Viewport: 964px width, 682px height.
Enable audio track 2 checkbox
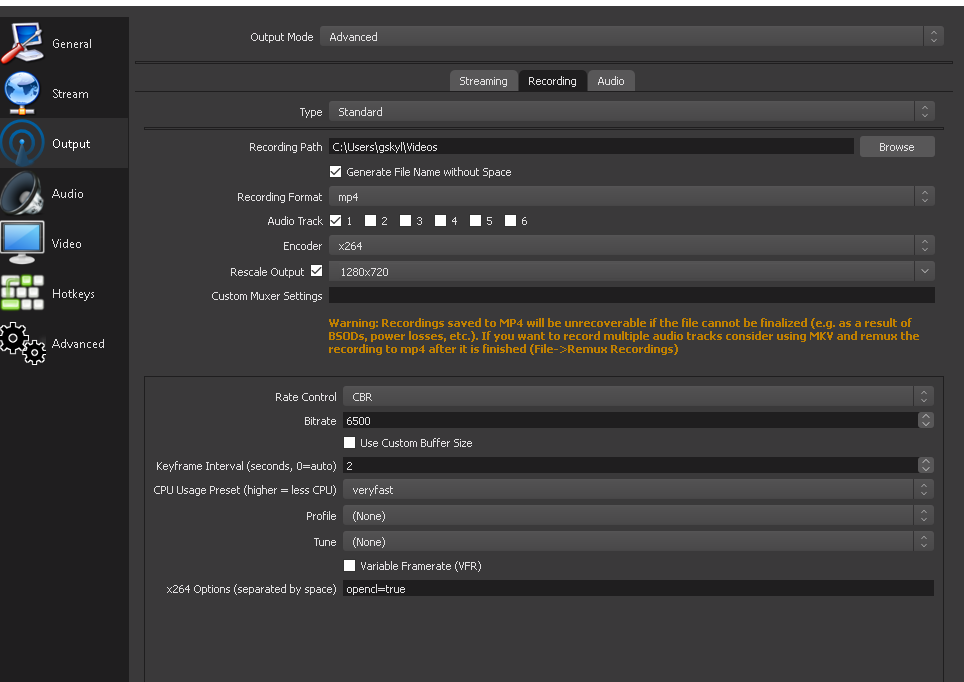coord(370,220)
